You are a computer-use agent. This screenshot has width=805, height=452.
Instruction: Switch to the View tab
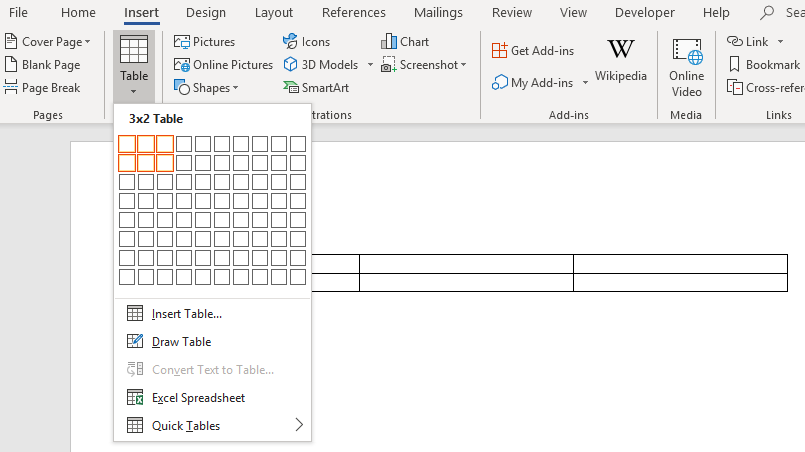(573, 12)
